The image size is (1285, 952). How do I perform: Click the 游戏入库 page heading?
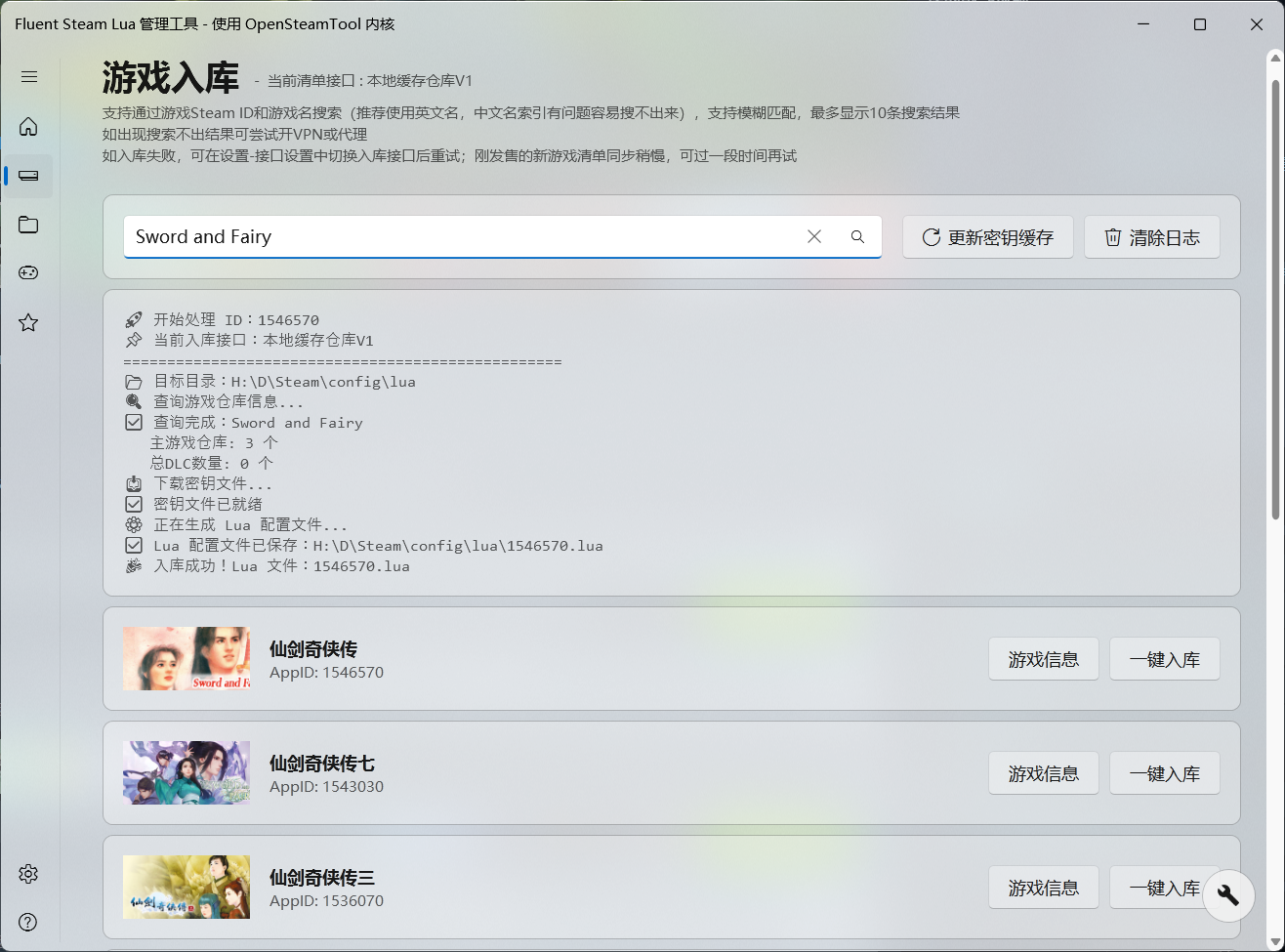tap(171, 77)
